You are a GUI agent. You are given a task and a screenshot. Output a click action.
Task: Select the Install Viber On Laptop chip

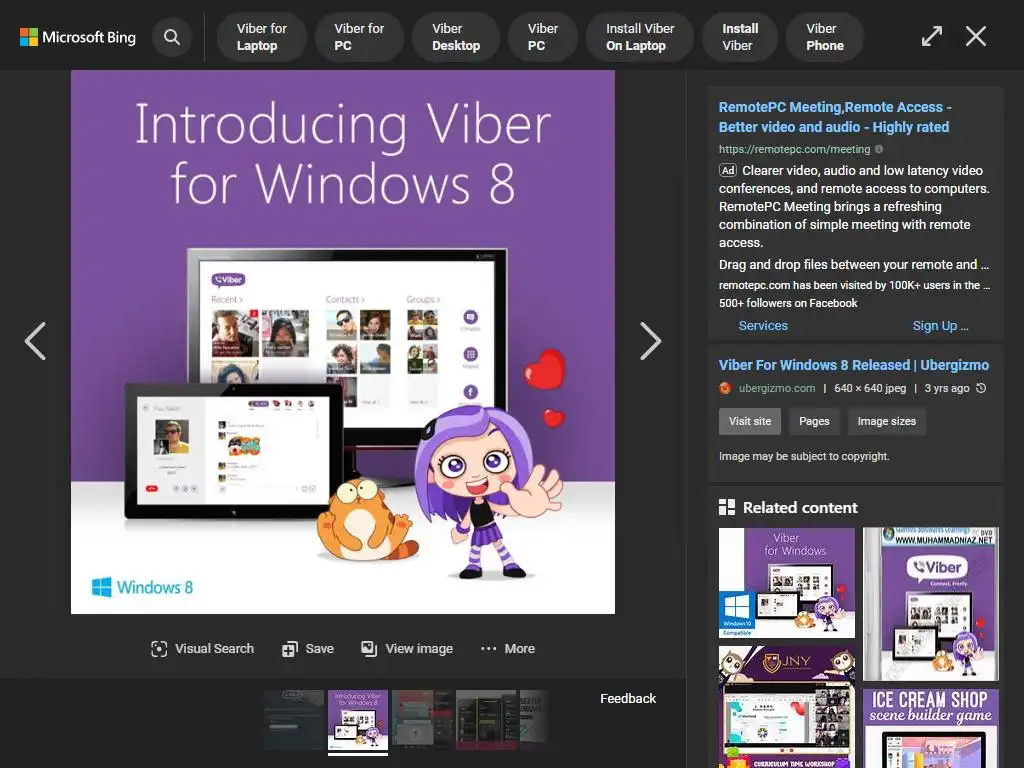pyautogui.click(x=639, y=37)
